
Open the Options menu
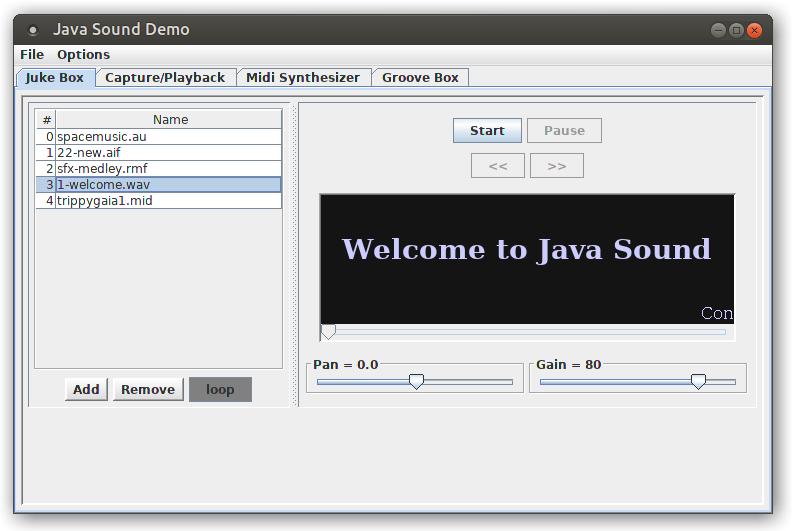[83, 54]
